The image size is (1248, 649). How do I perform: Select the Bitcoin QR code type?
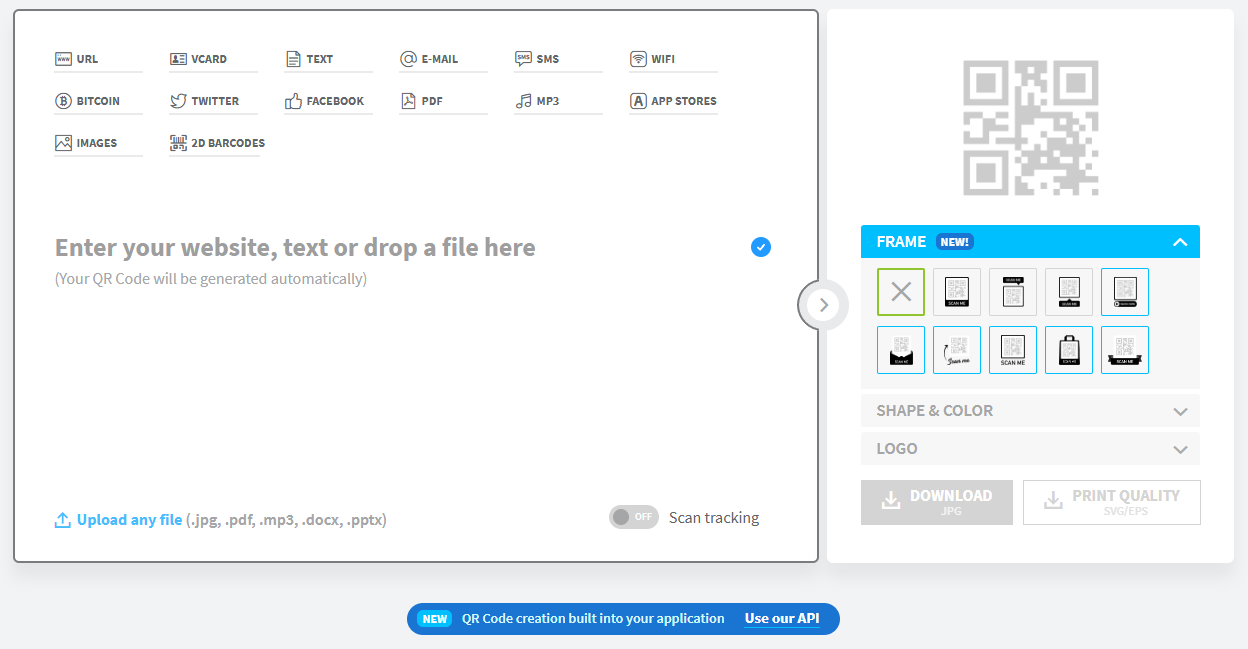(88, 101)
